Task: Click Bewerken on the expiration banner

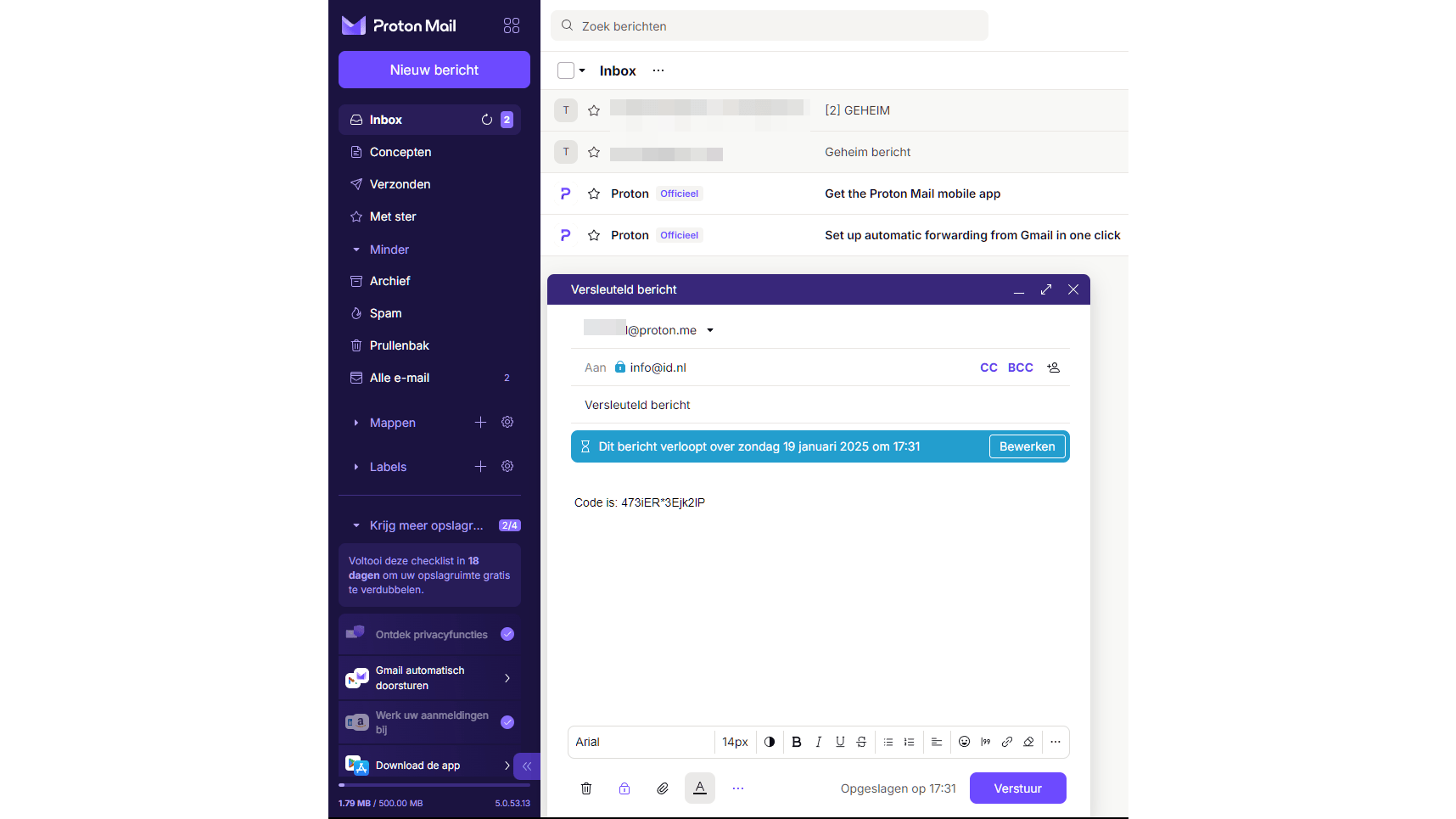Action: (x=1028, y=446)
